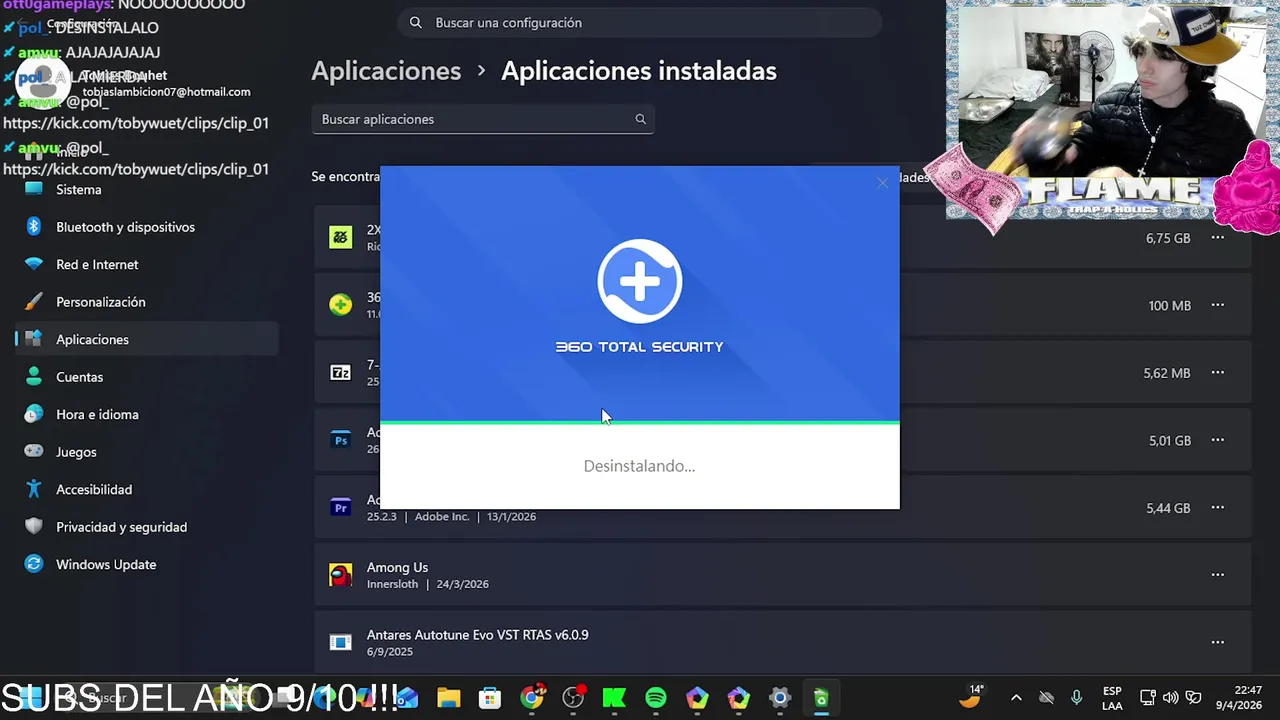Open volume control from the system tray

coord(1170,698)
